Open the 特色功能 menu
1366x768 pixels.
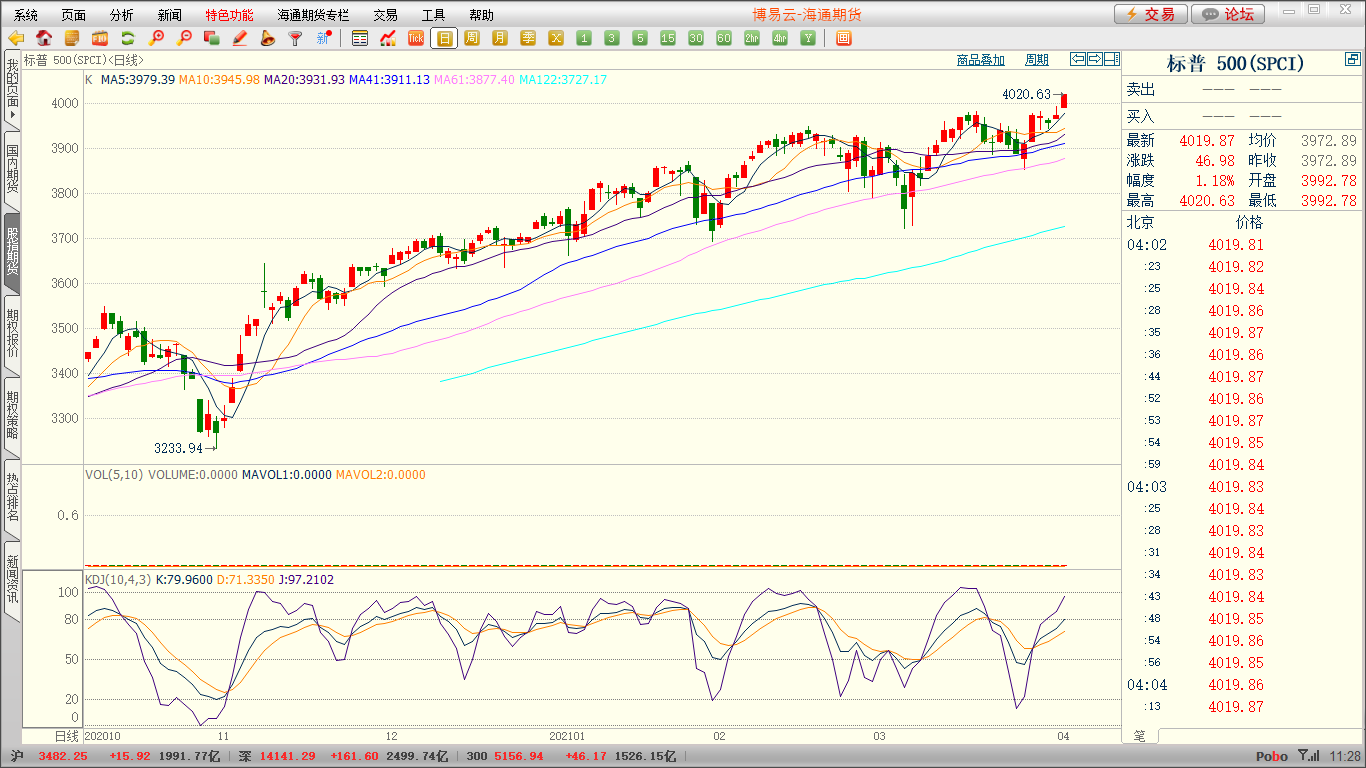coord(230,15)
